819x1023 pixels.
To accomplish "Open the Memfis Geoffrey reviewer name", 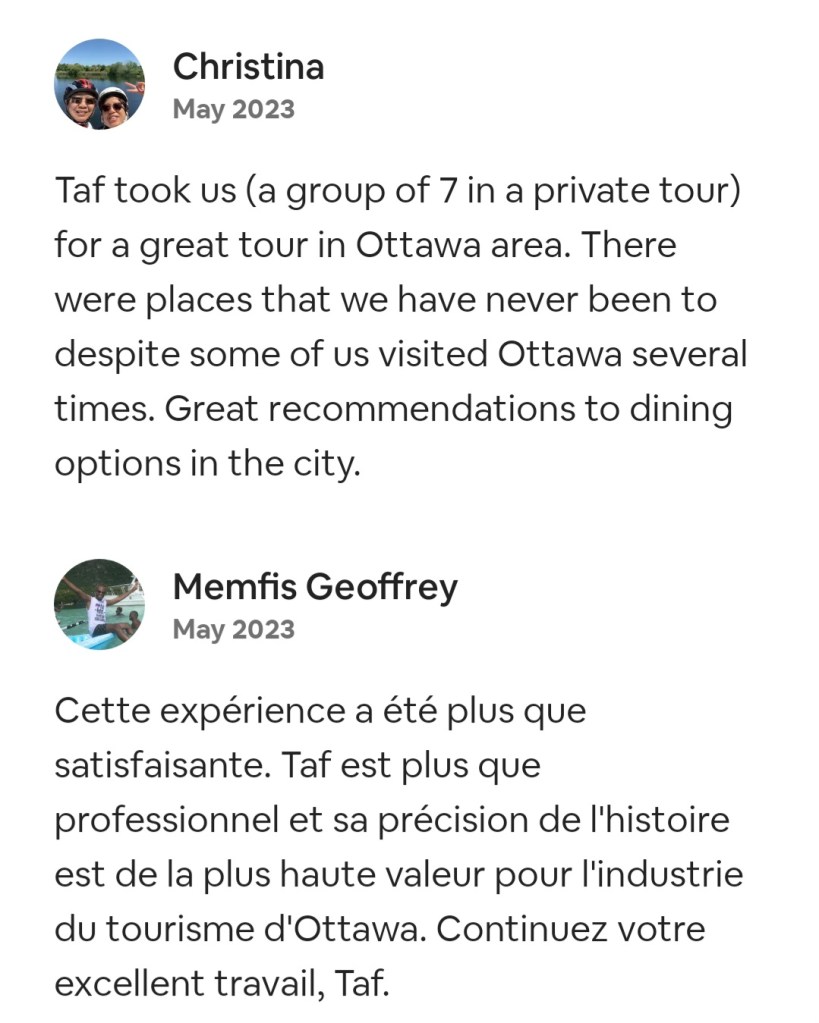I will pos(315,587).
